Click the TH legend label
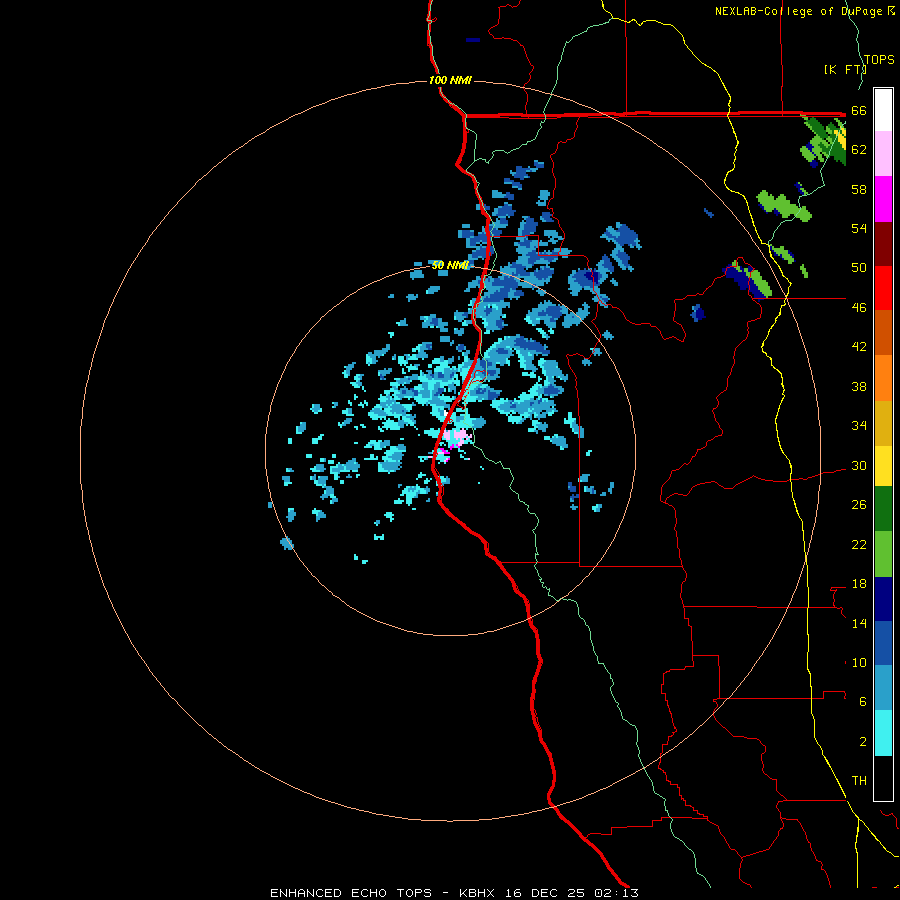900x900 pixels. pos(859,781)
